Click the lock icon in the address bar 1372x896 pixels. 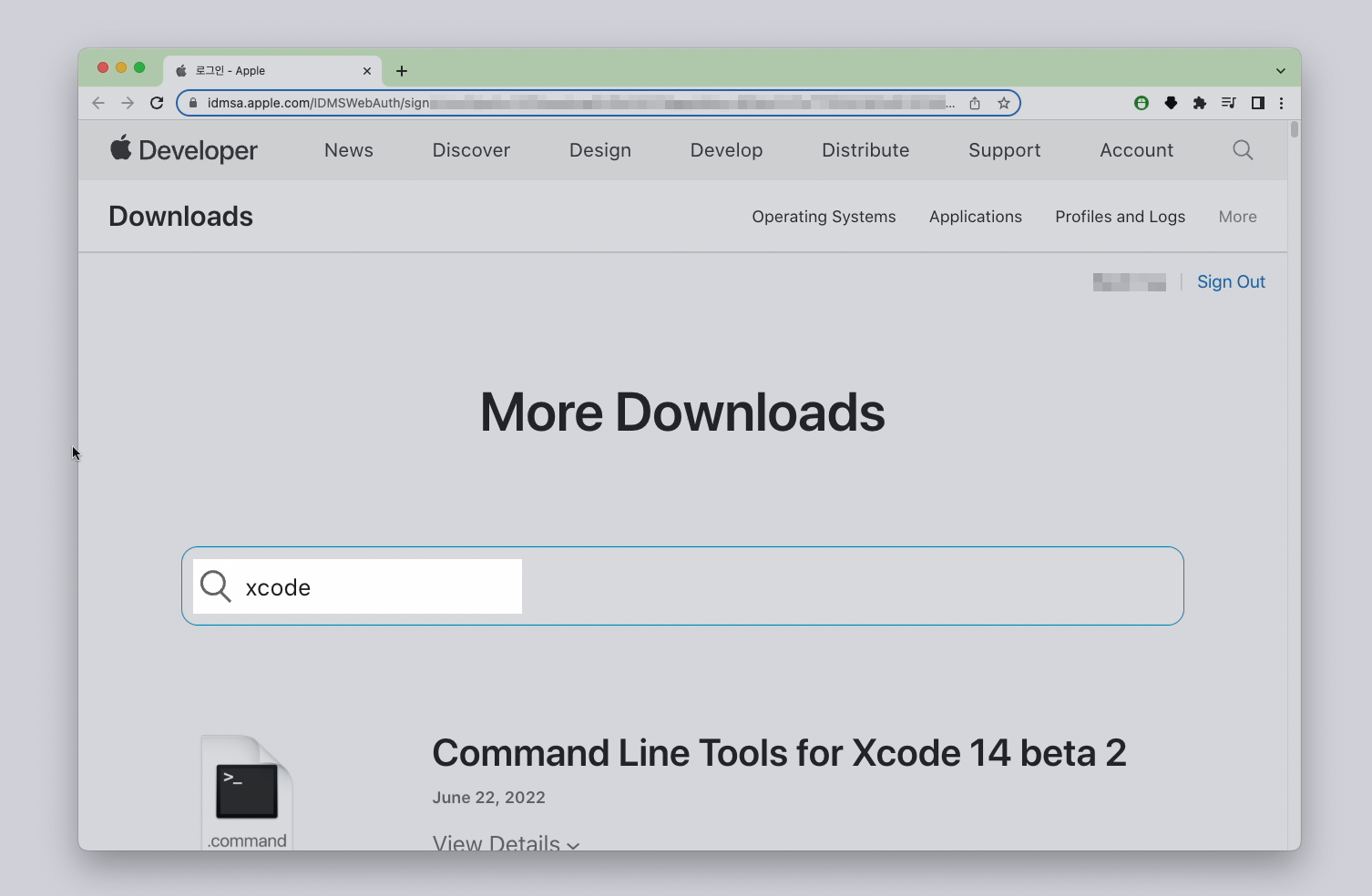tap(192, 103)
